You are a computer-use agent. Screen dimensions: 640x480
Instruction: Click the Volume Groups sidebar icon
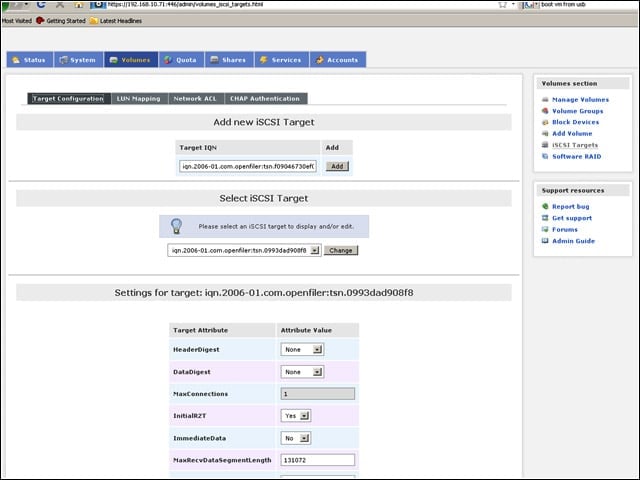[x=545, y=111]
